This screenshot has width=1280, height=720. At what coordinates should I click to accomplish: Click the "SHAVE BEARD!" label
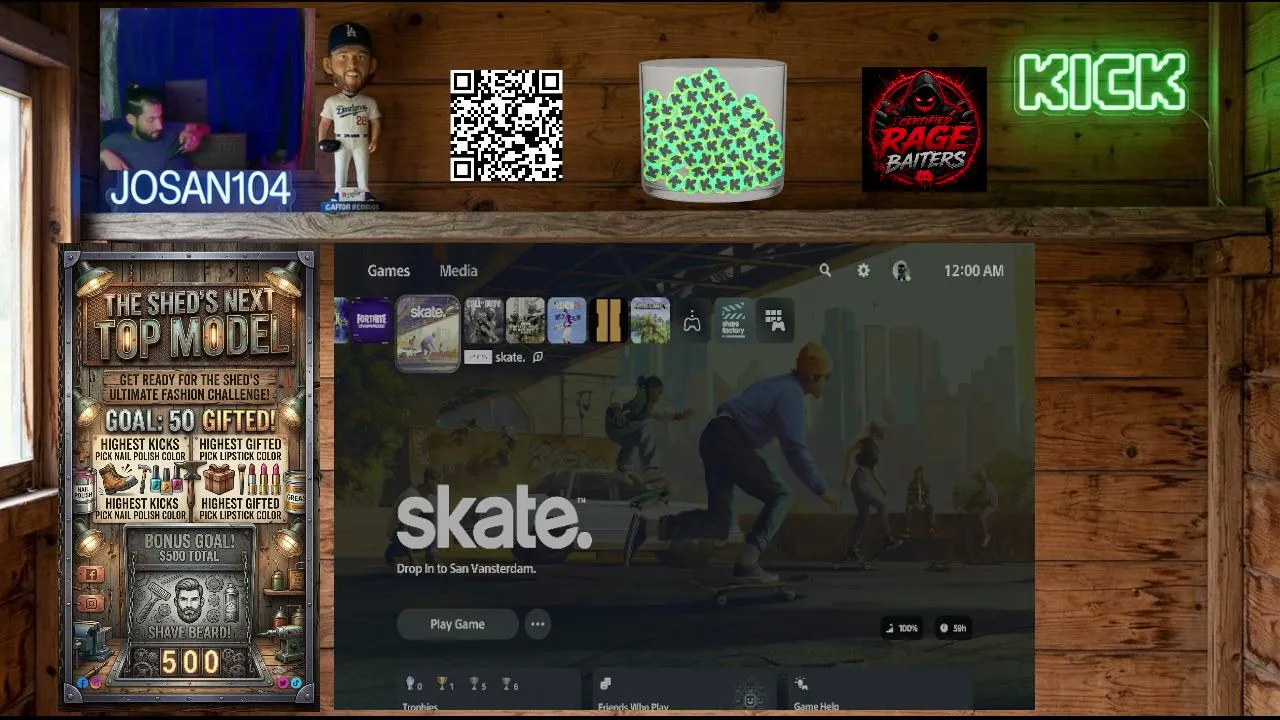(x=190, y=631)
